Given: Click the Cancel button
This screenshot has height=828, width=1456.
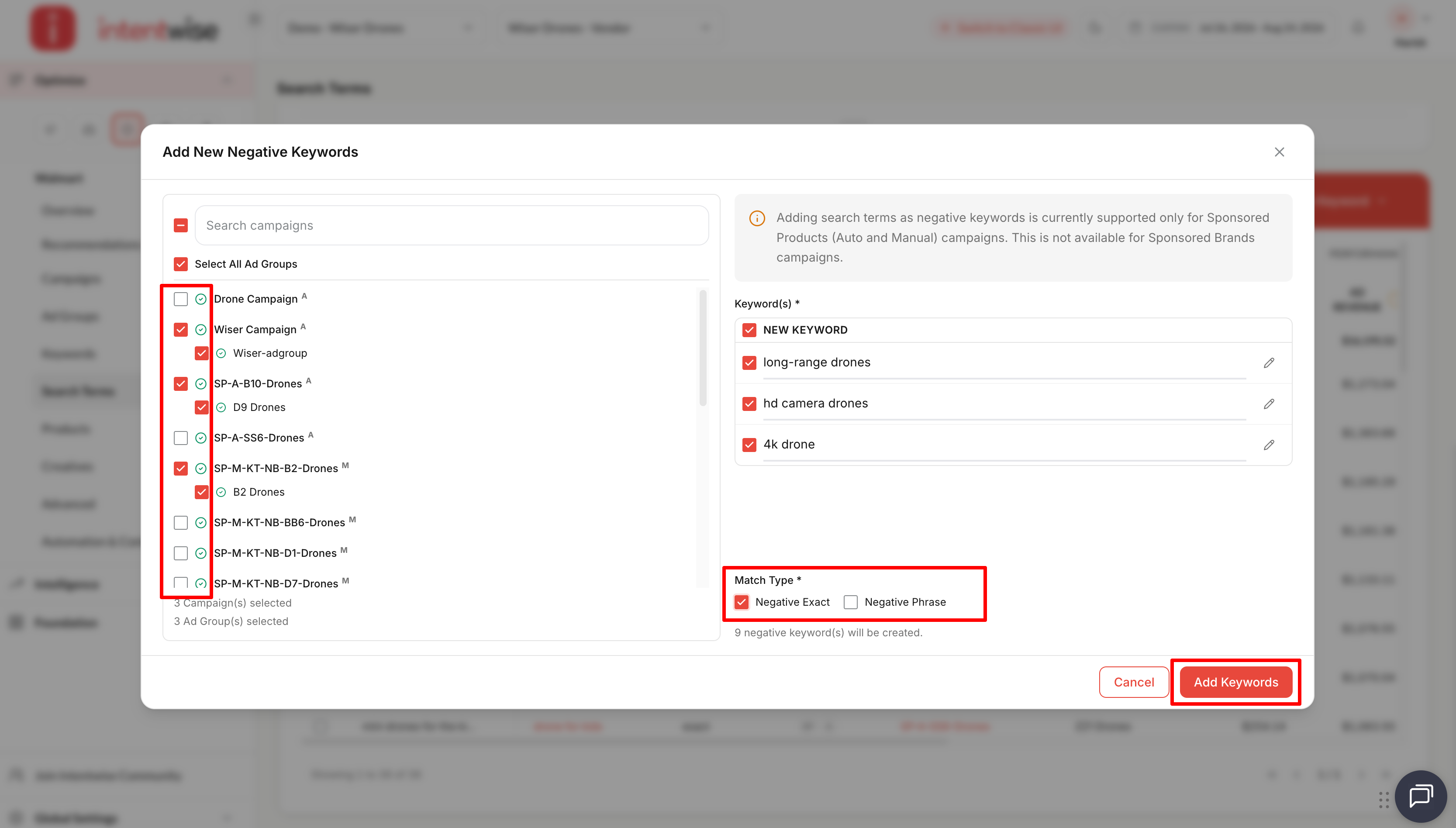Looking at the screenshot, I should (1134, 683).
